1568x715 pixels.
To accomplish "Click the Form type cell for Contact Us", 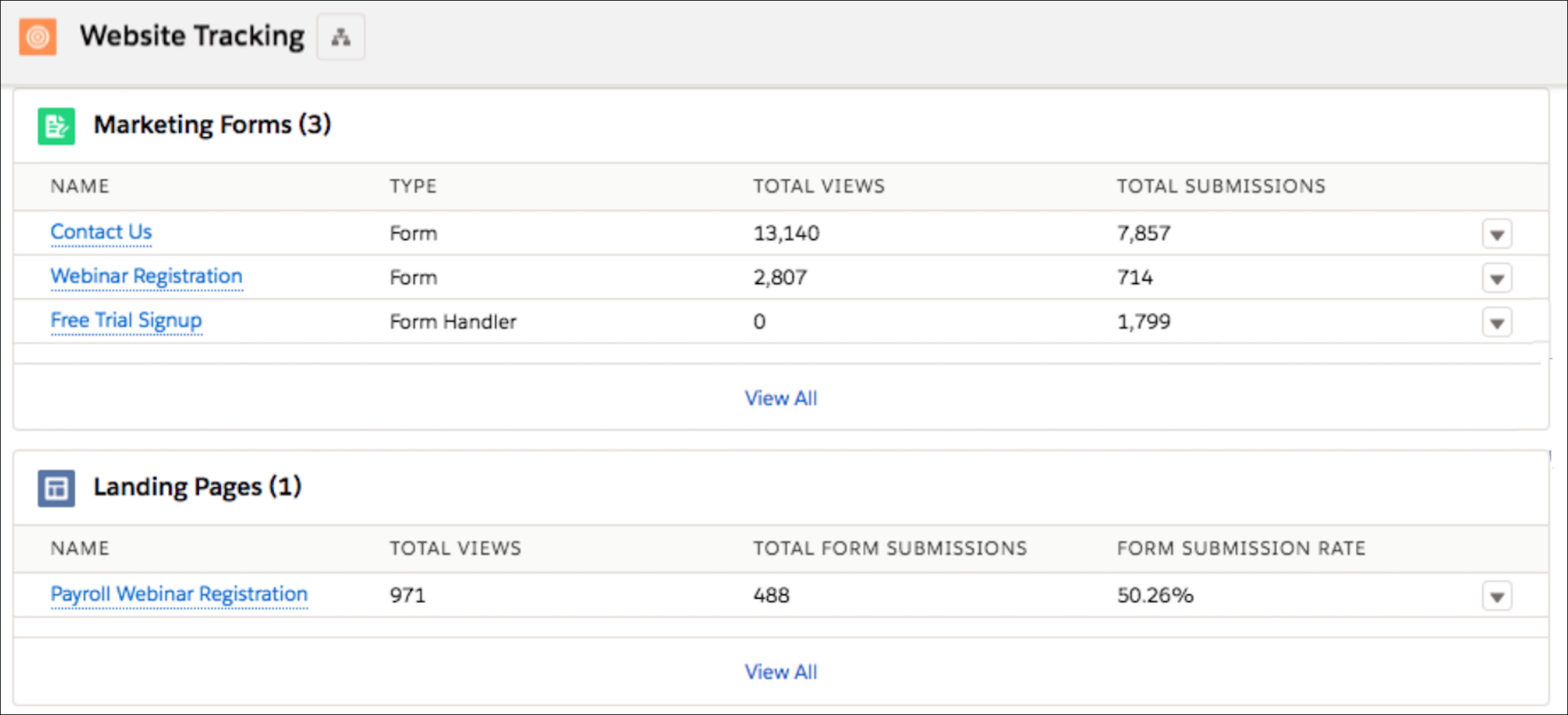I will coord(413,234).
